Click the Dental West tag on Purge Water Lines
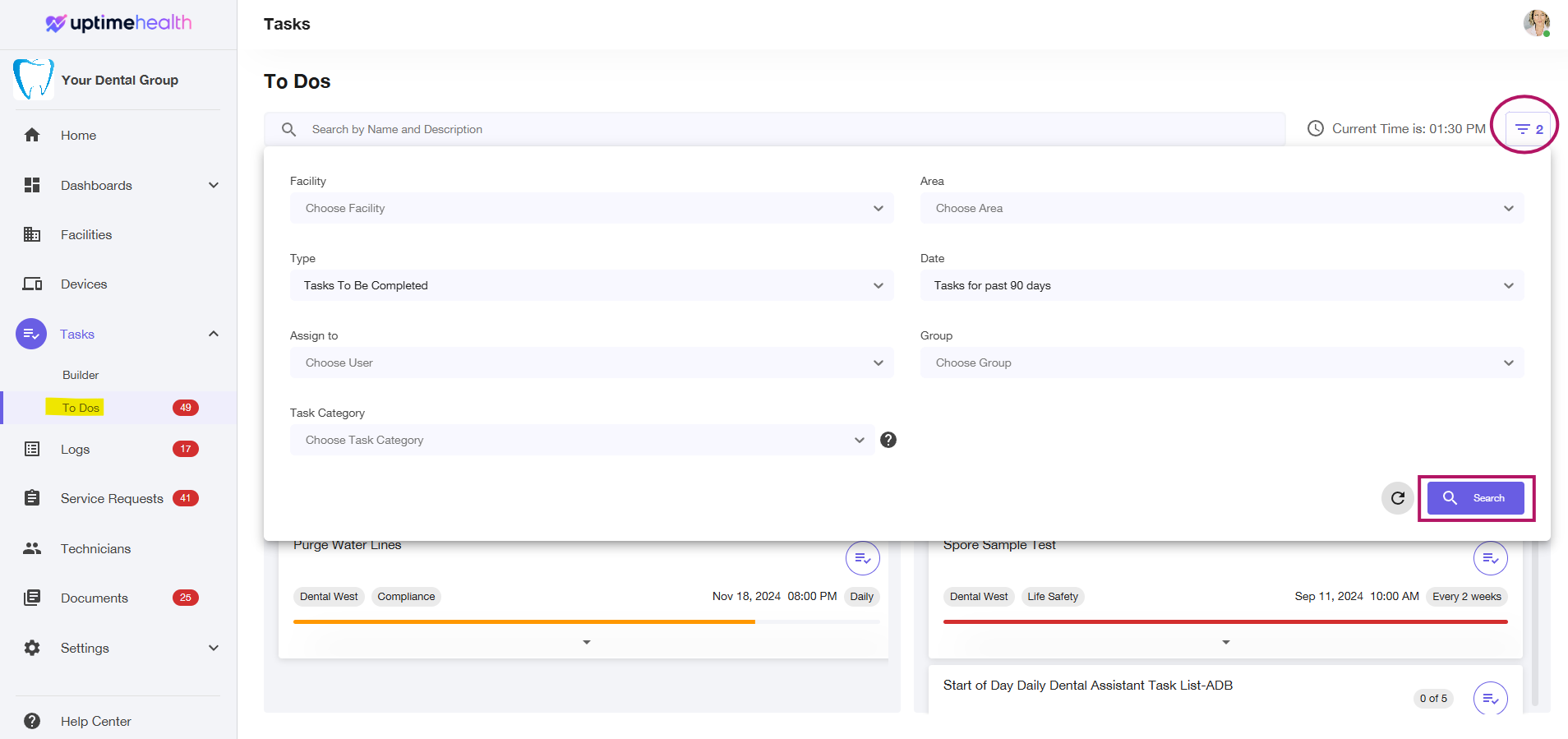The height and width of the screenshot is (739, 1568). click(x=329, y=597)
